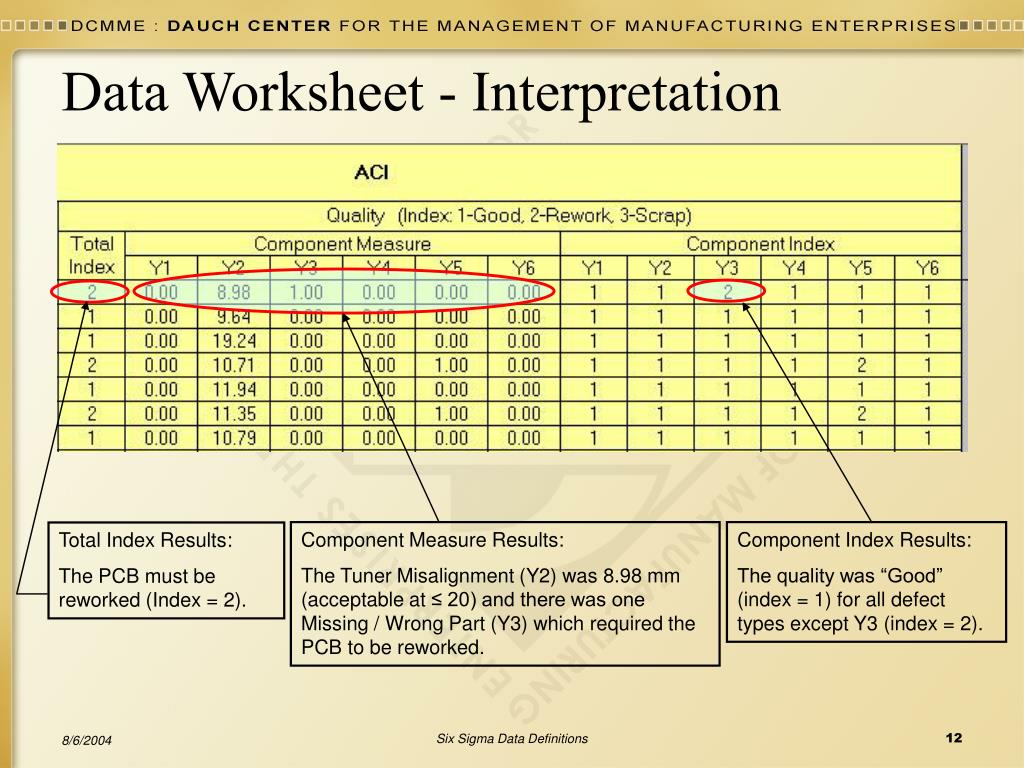The height and width of the screenshot is (768, 1024).
Task: Click the "Component Index" group header
Action: click(x=760, y=244)
